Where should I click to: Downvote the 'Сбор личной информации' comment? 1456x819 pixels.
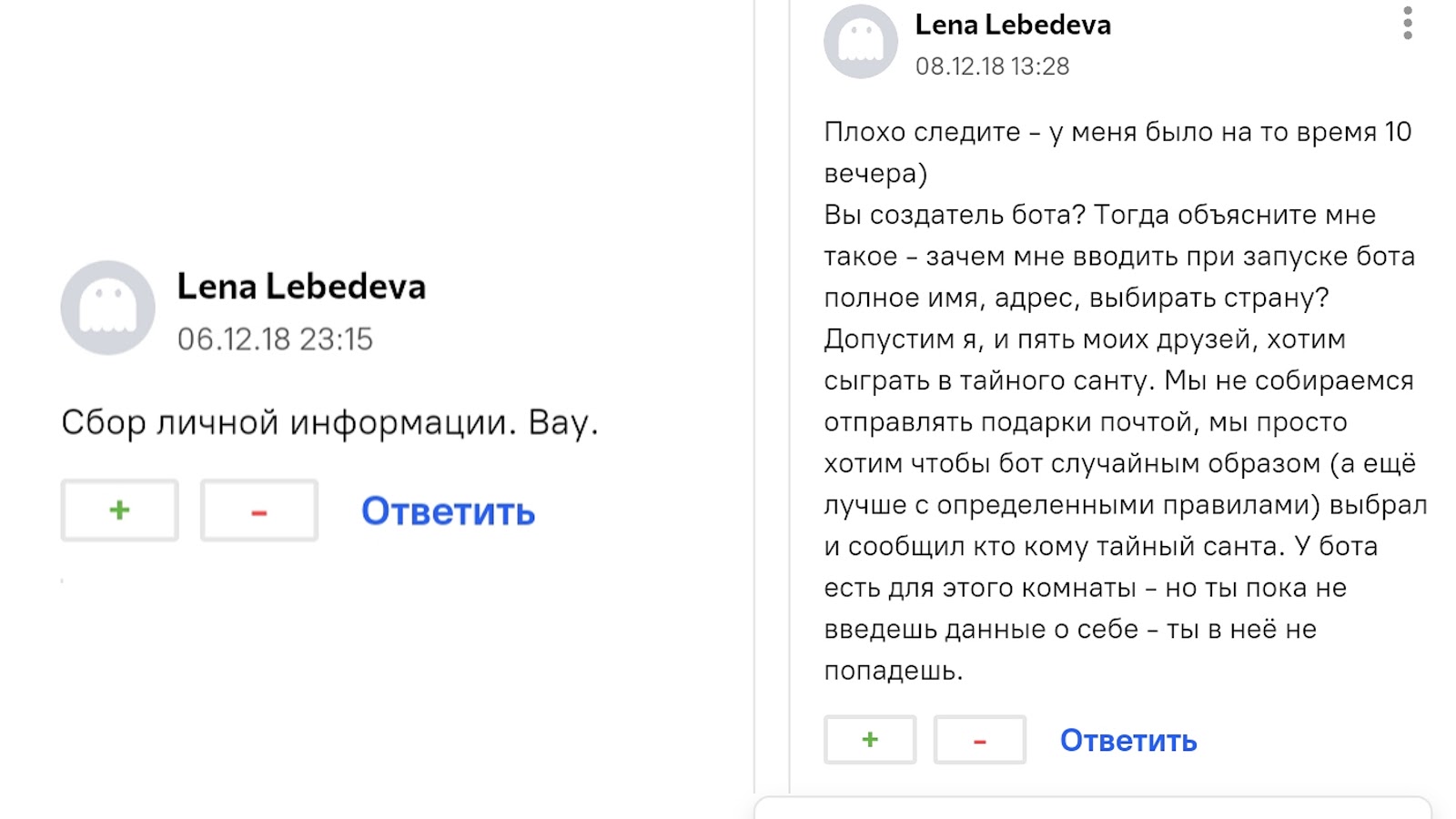[x=259, y=511]
